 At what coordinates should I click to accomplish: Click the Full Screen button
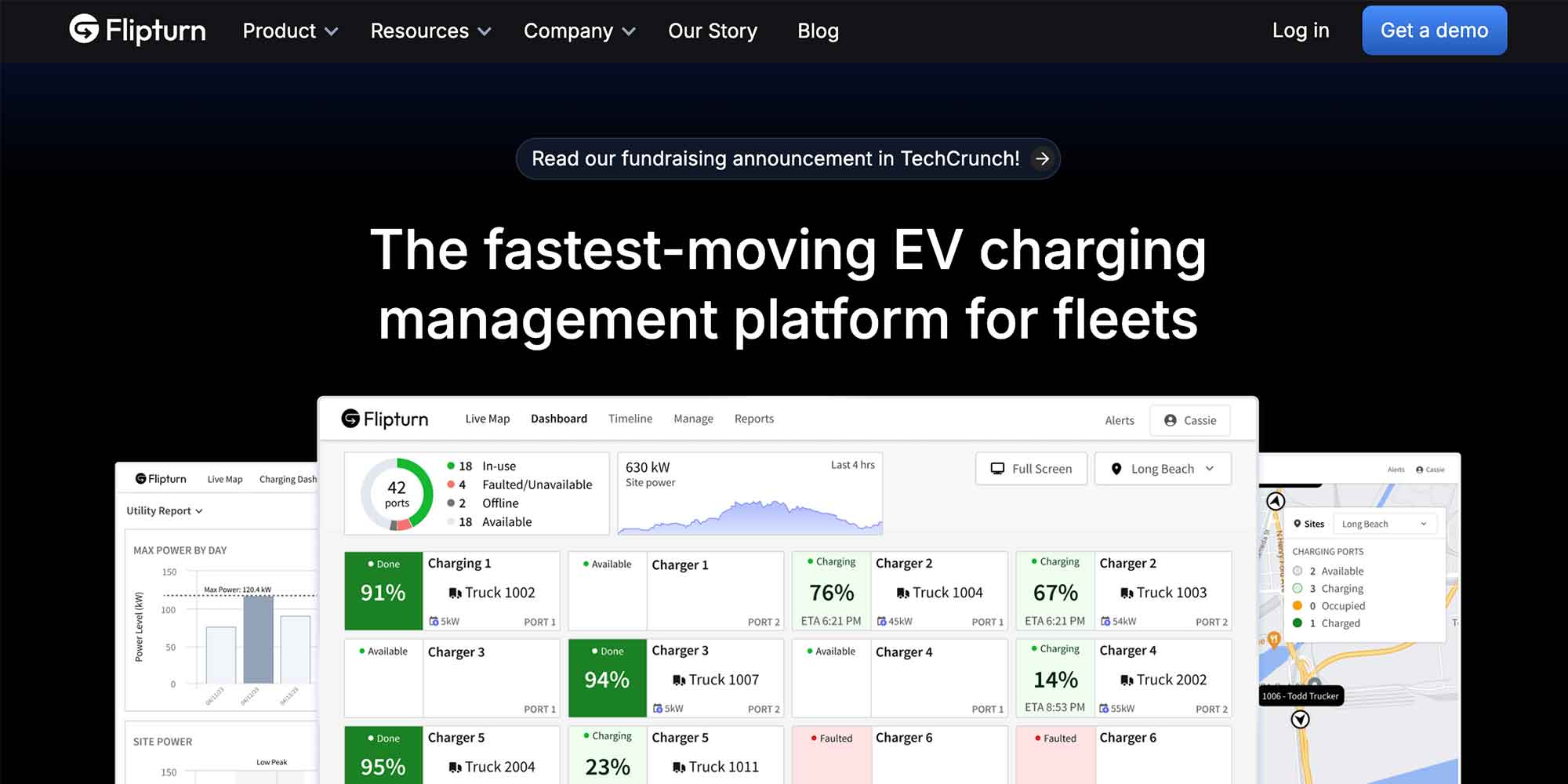[x=1032, y=469]
